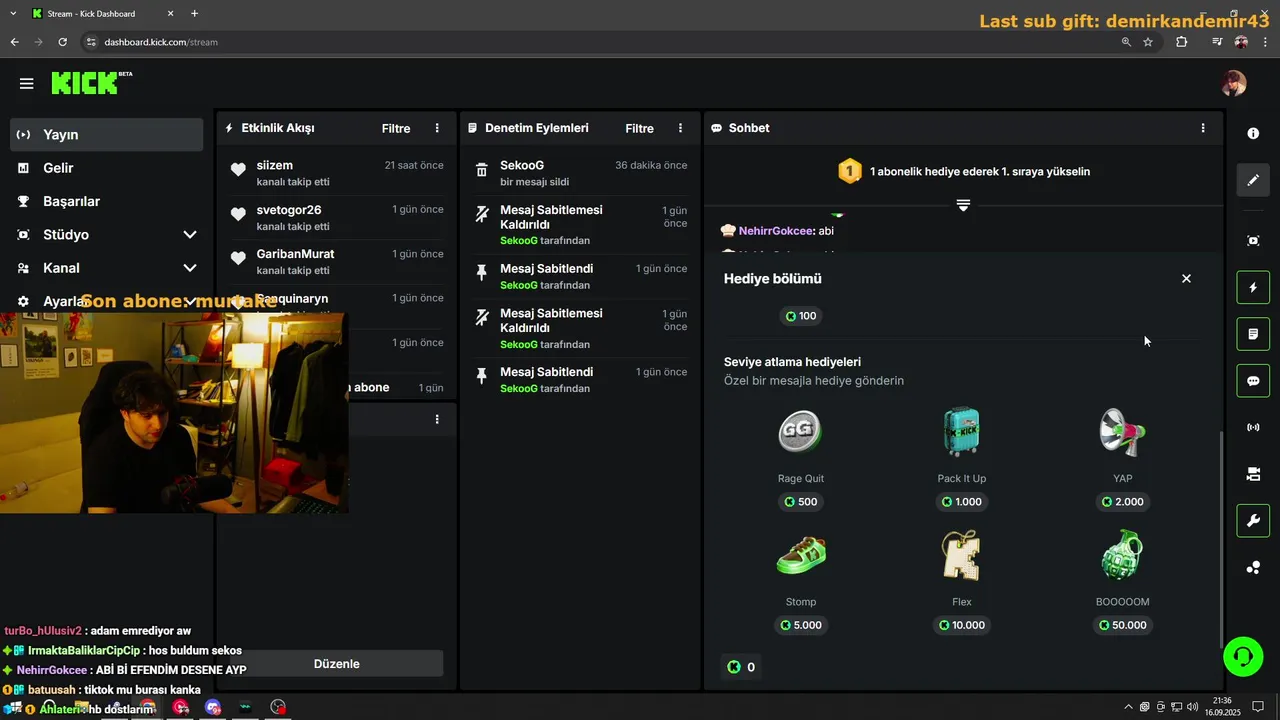This screenshot has width=1280, height=720.
Task: Open the Windows notification center
Action: coord(1258,707)
